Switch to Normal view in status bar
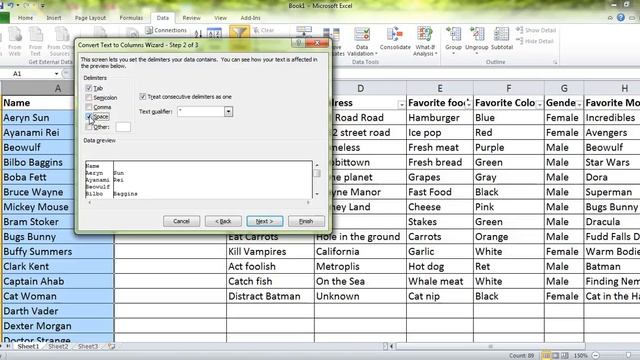This screenshot has width=640, height=360. (x=546, y=356)
